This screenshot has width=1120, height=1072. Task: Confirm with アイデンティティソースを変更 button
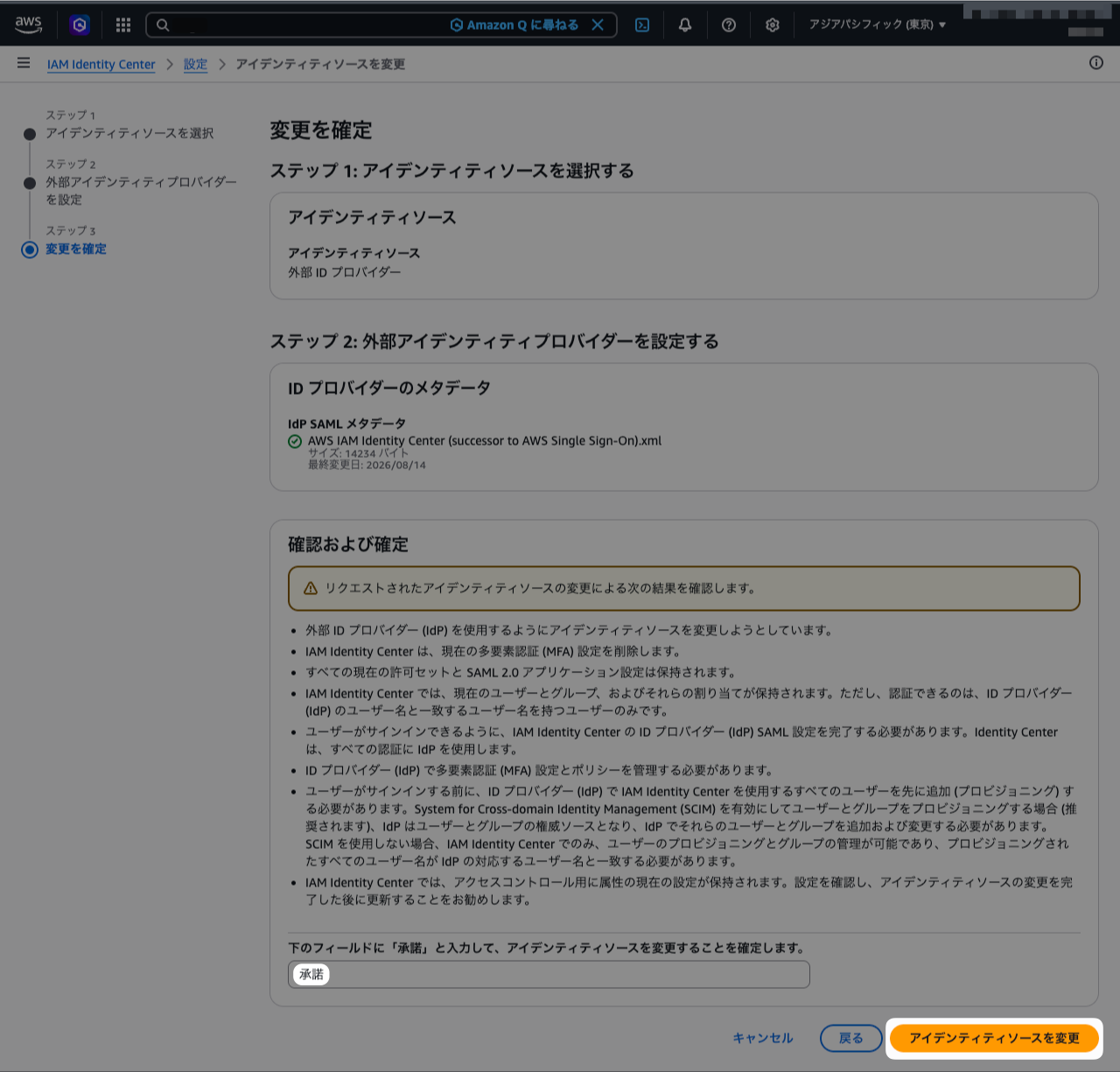[x=994, y=1038]
